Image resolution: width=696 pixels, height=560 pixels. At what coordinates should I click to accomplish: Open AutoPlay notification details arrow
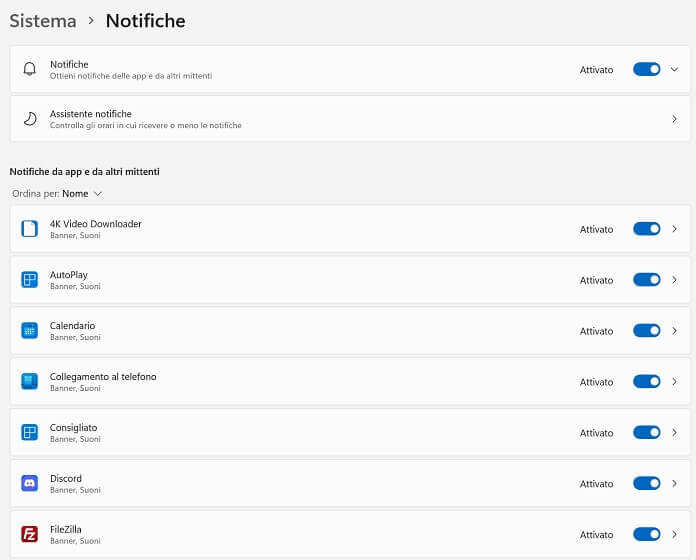click(674, 280)
